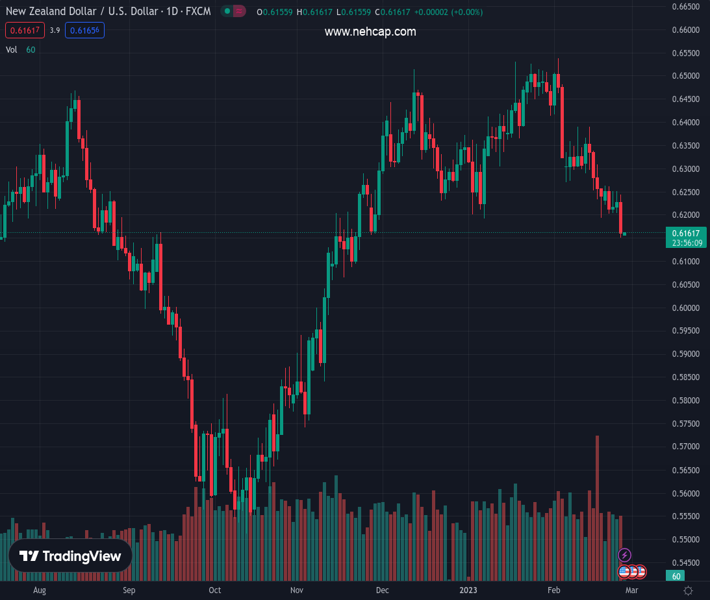710x600 pixels.
Task: Click the www.nehcap.com watermark text
Action: (370, 32)
